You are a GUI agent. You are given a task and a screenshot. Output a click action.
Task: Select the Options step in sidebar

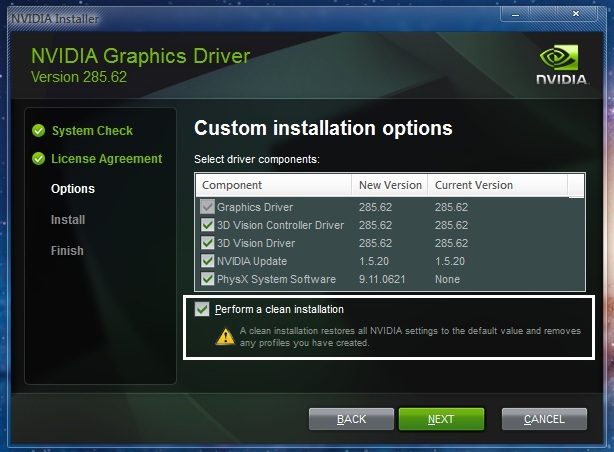coord(73,189)
